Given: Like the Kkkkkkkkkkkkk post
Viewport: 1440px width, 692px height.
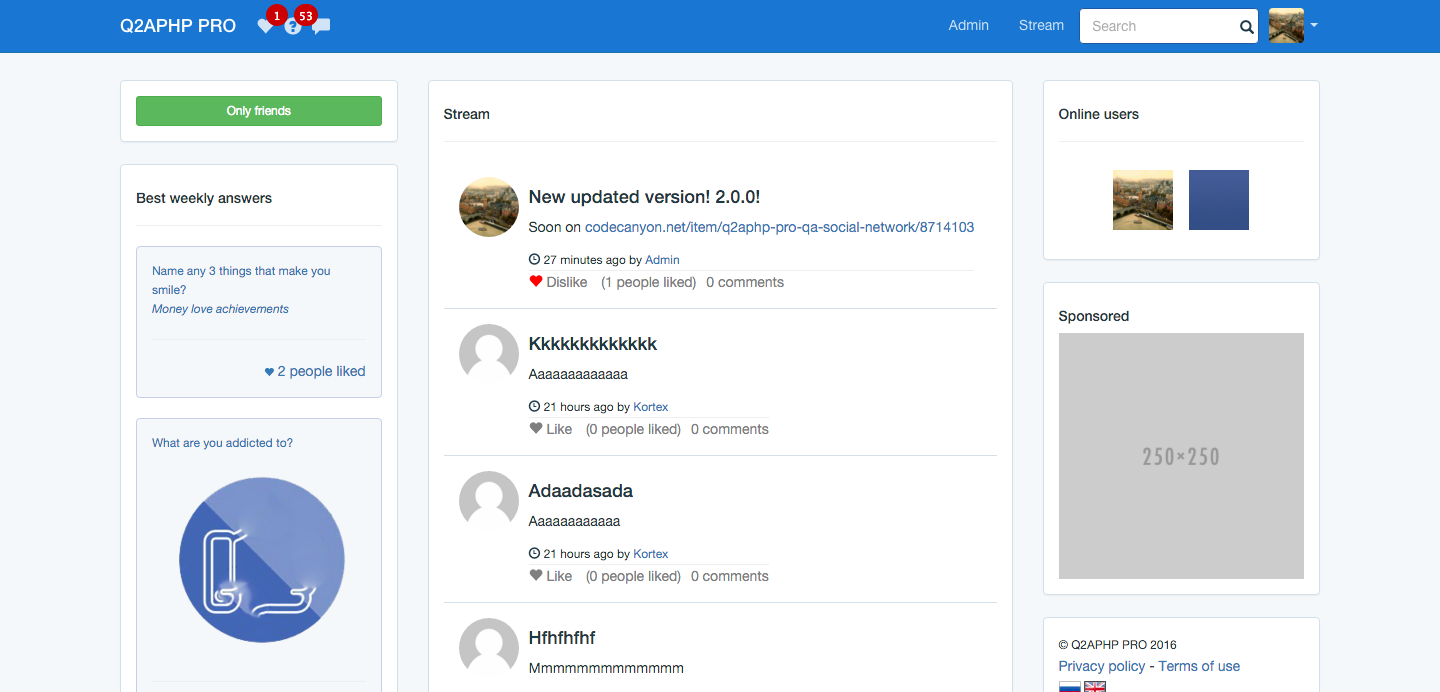Looking at the screenshot, I should pyautogui.click(x=551, y=429).
